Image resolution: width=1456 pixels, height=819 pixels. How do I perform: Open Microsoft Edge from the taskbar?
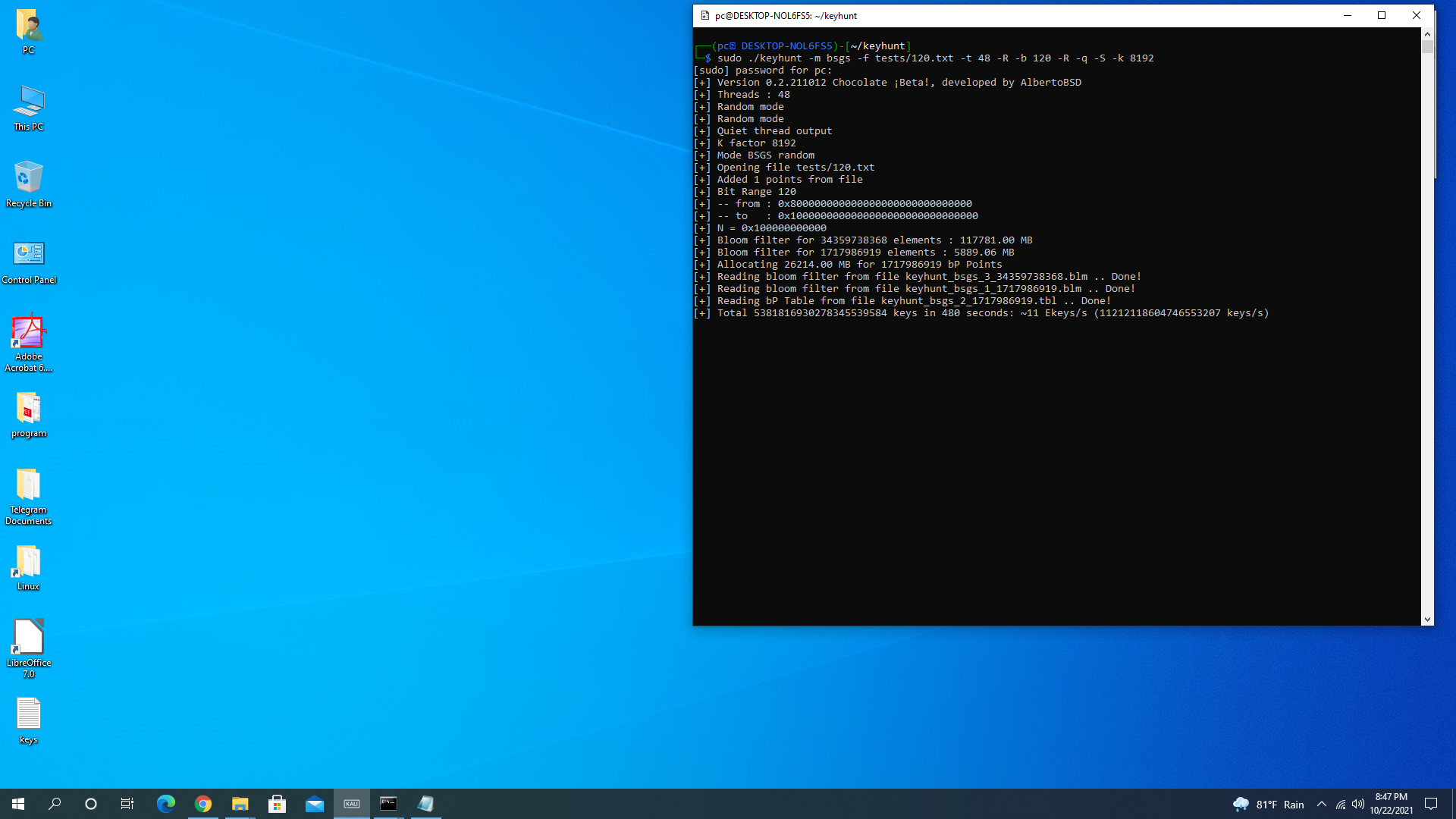[165, 804]
